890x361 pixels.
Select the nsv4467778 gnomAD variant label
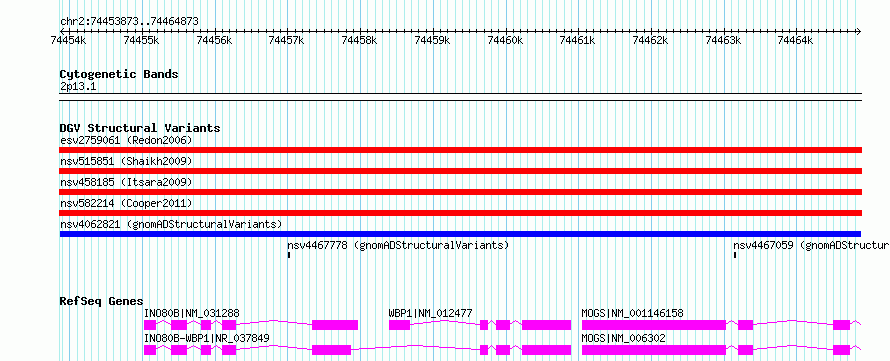(398, 246)
